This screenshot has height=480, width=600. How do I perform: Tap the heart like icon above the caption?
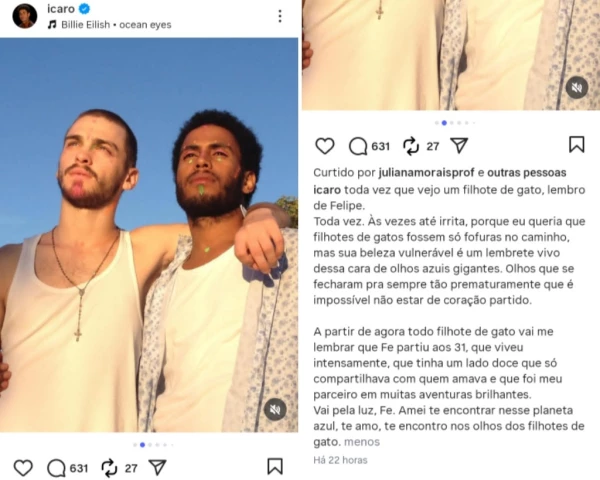(x=324, y=146)
